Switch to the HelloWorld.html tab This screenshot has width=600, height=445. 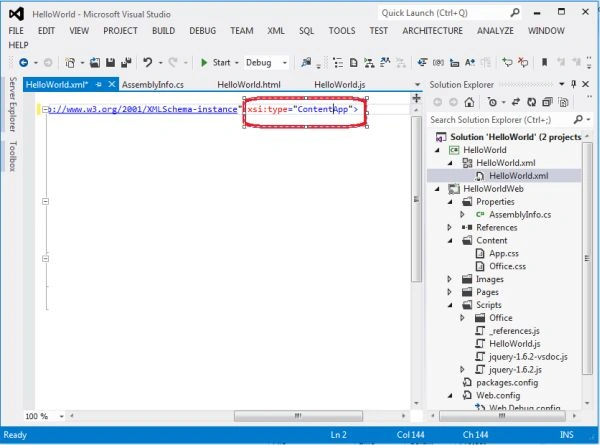click(249, 85)
